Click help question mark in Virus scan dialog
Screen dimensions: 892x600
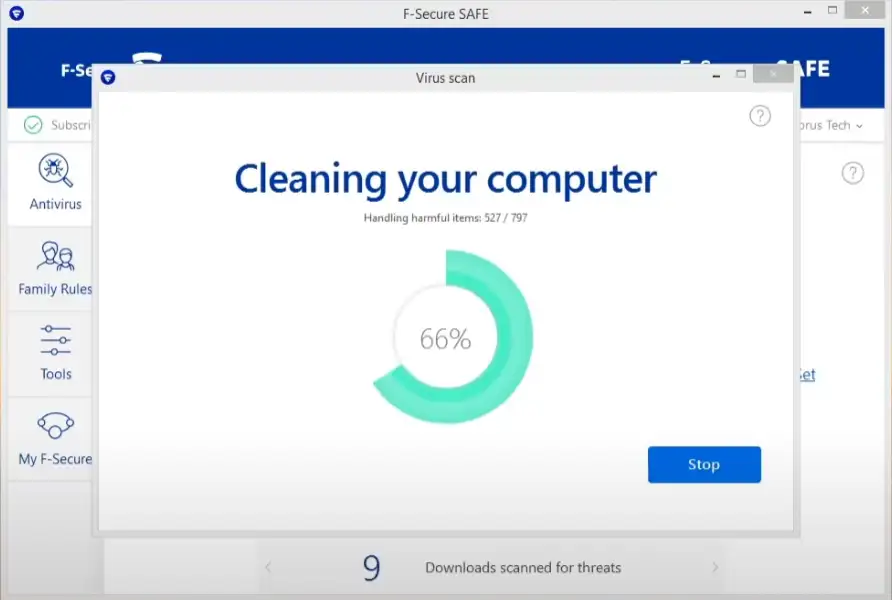(760, 116)
